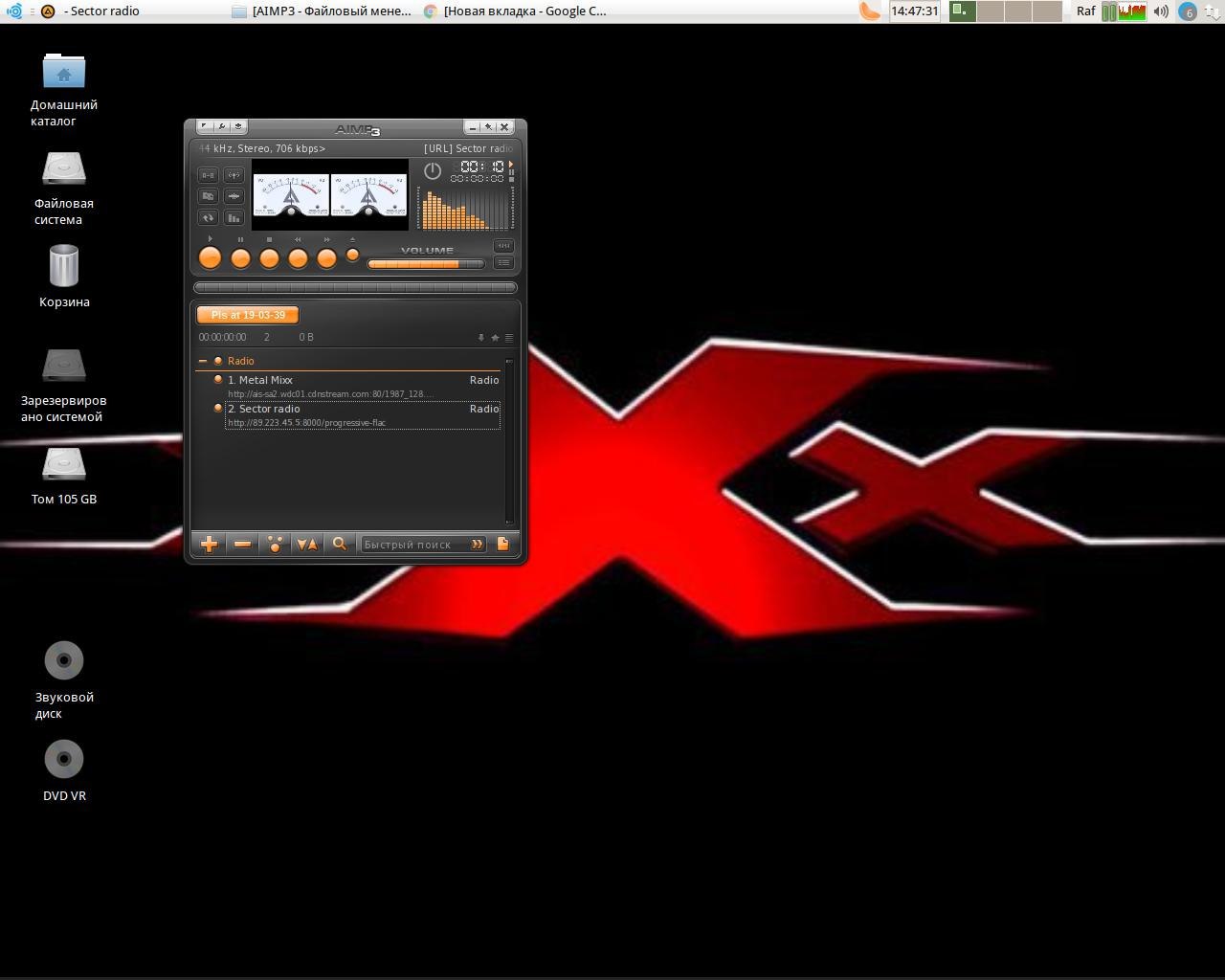Toggle the radio capture antenna button

click(234, 175)
